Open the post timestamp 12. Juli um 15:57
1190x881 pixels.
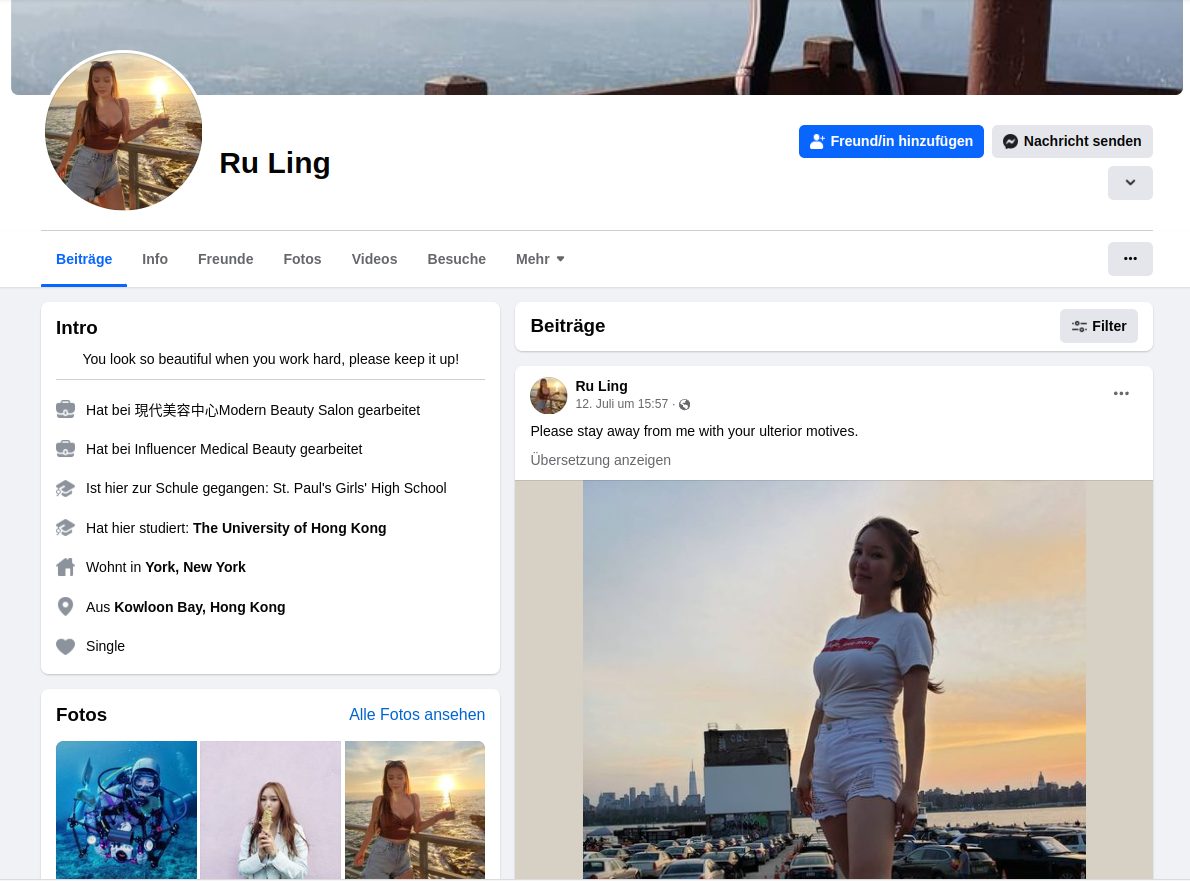click(622, 404)
